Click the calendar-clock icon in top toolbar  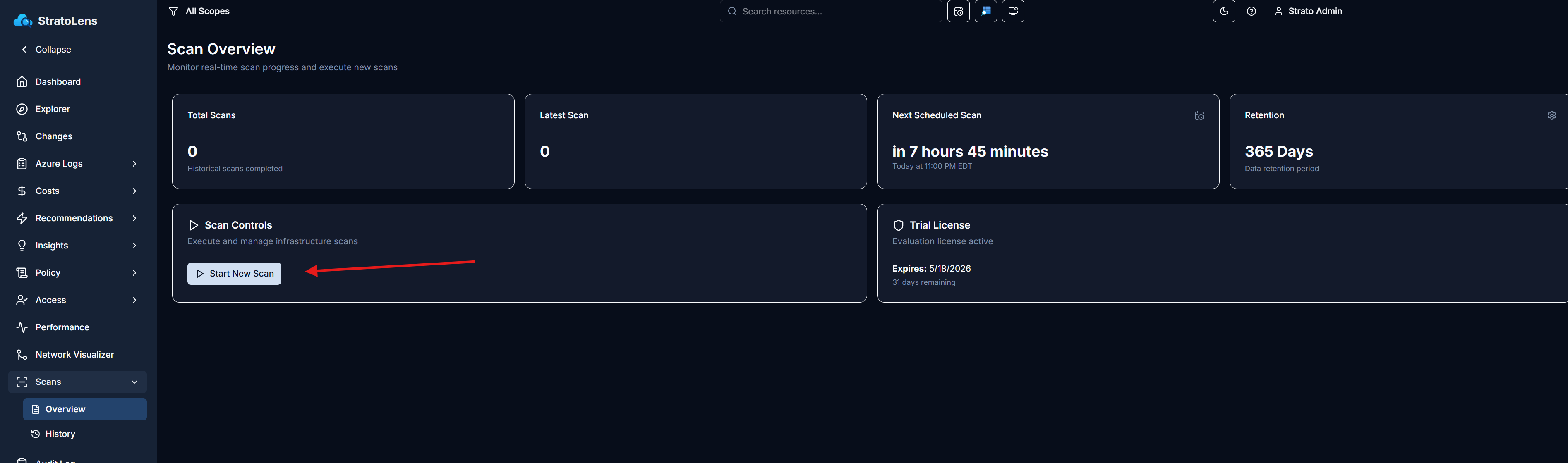pos(958,12)
